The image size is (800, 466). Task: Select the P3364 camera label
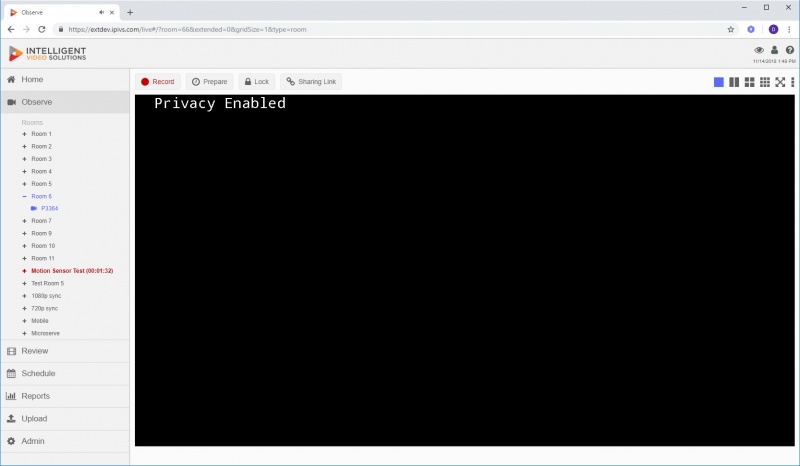pos(49,208)
